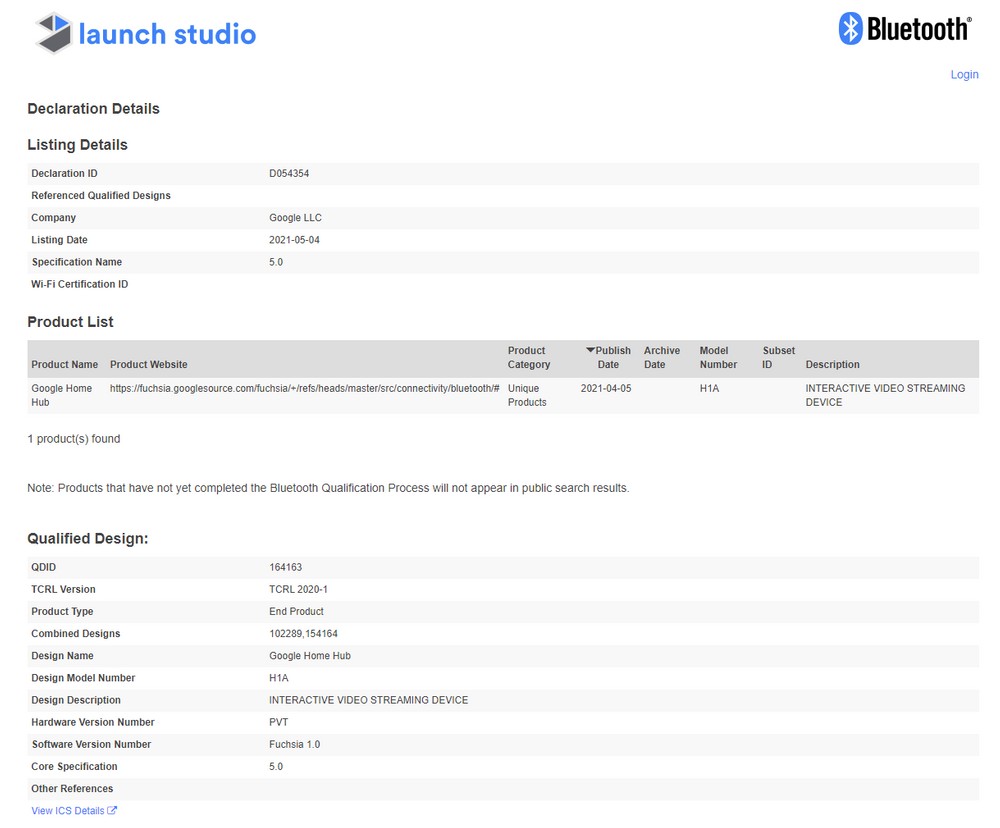Image resolution: width=1000 pixels, height=828 pixels.
Task: Open the View ICS Details link
Action: click(x=68, y=810)
